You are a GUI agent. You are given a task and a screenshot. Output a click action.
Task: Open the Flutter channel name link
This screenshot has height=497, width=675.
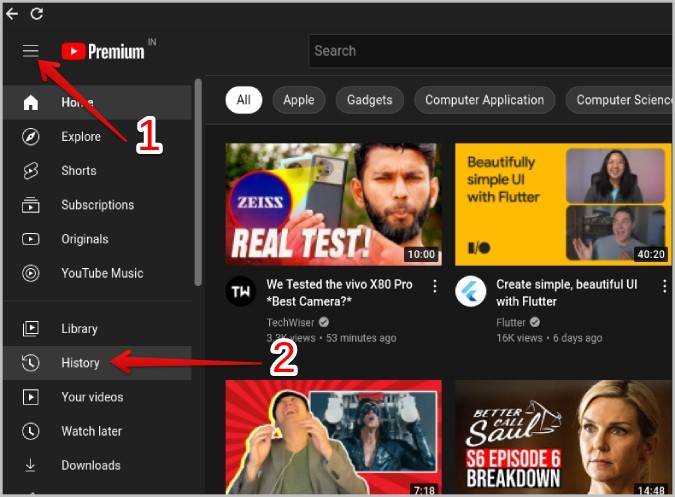tap(511, 322)
